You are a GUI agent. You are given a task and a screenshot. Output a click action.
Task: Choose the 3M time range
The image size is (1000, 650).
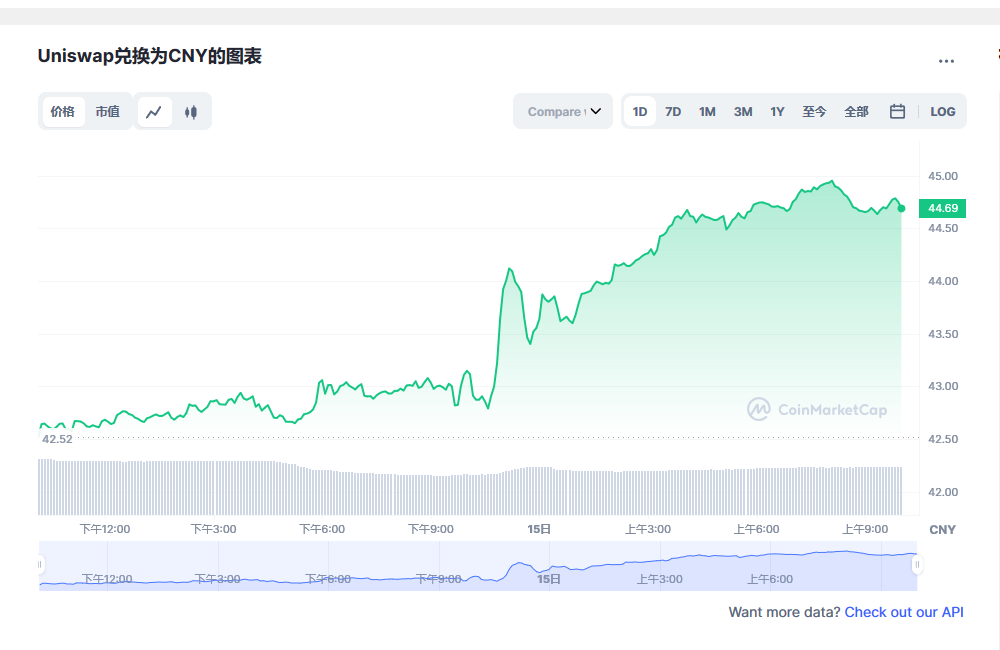coord(743,112)
